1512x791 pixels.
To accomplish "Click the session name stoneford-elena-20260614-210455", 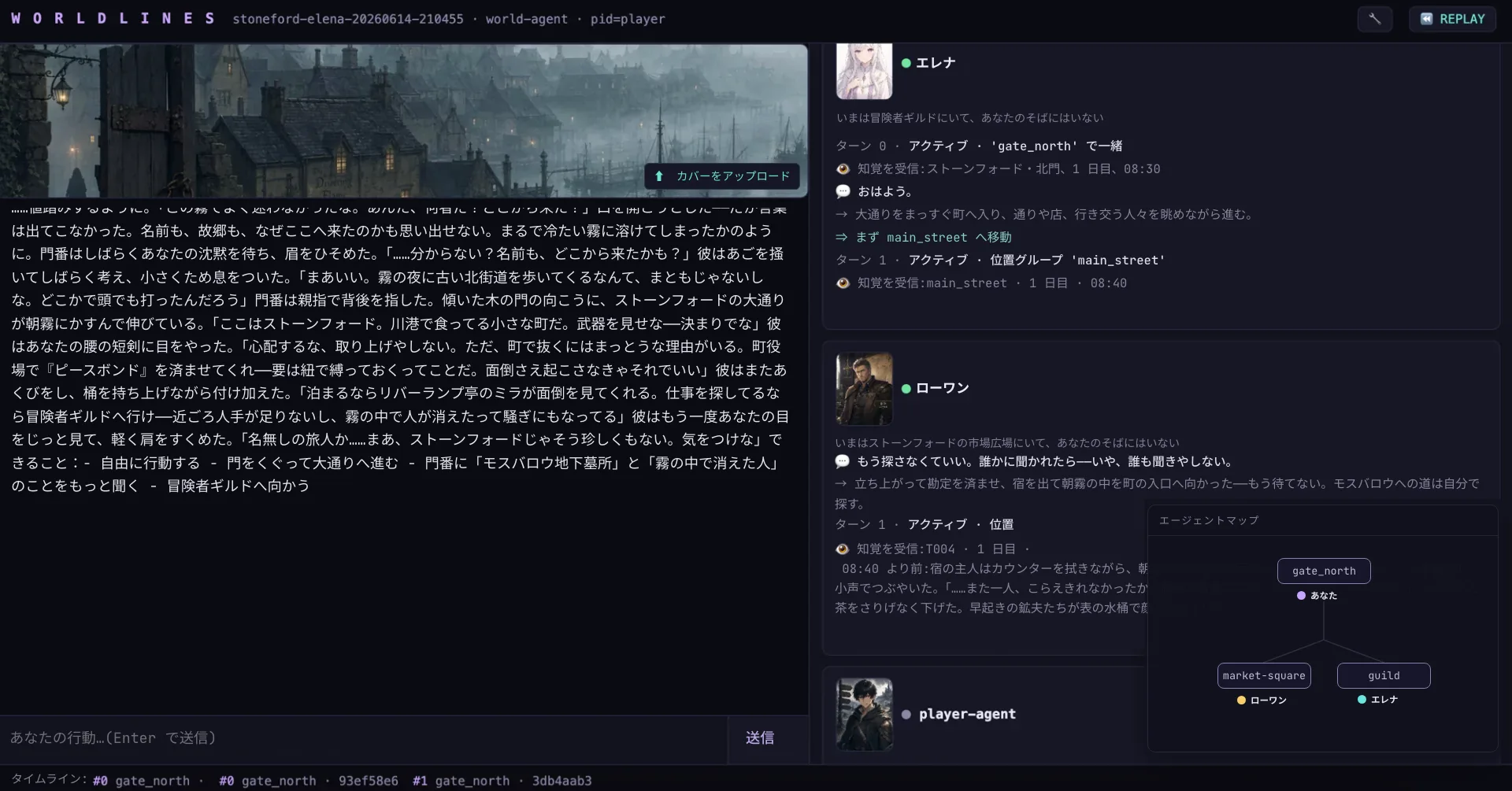I will pyautogui.click(x=348, y=19).
